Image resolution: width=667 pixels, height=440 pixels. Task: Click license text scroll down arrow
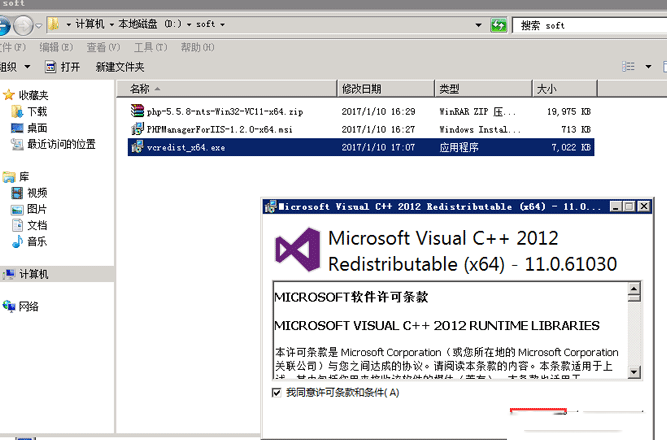click(634, 372)
